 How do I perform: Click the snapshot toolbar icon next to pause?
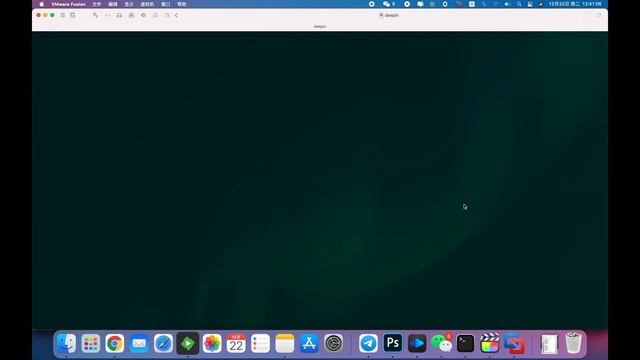tap(73, 15)
